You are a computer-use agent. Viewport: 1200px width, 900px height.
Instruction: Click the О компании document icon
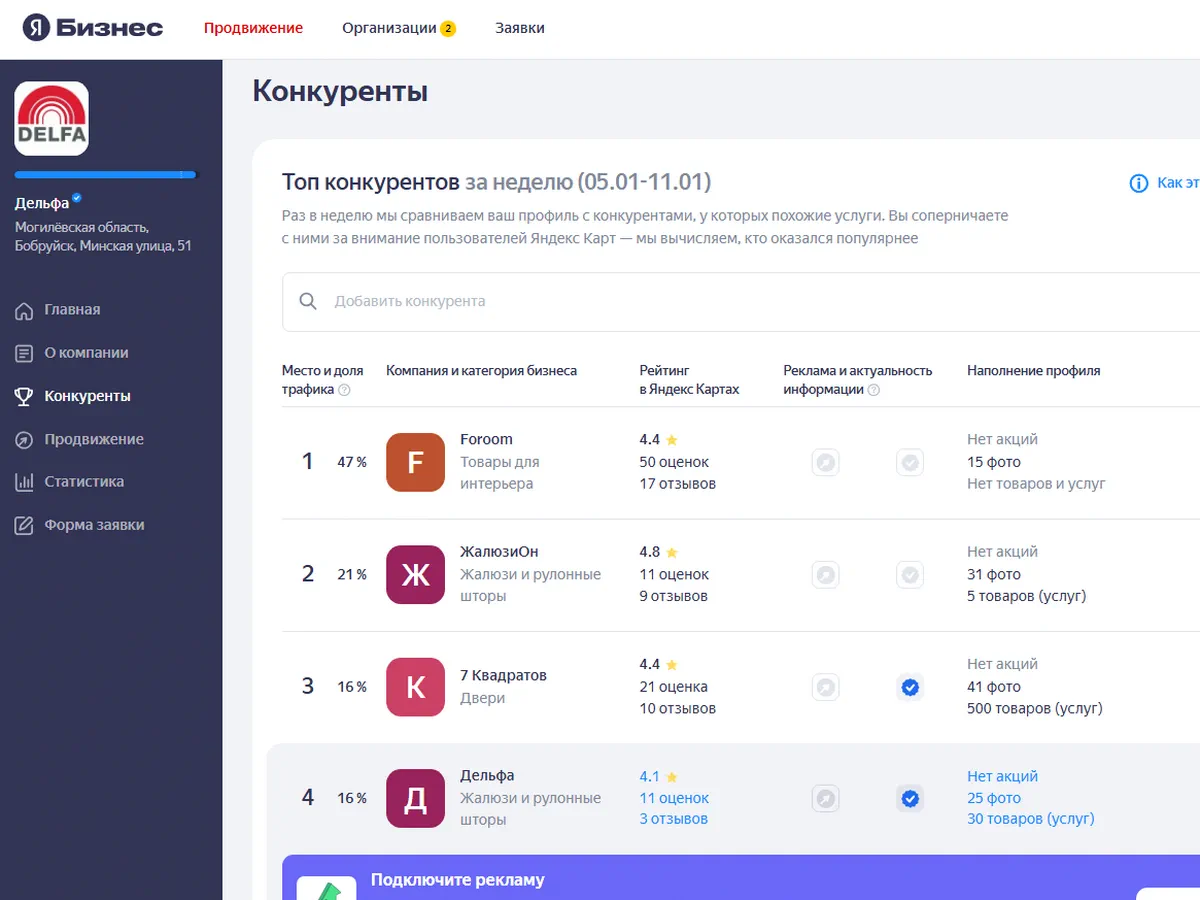click(x=24, y=353)
